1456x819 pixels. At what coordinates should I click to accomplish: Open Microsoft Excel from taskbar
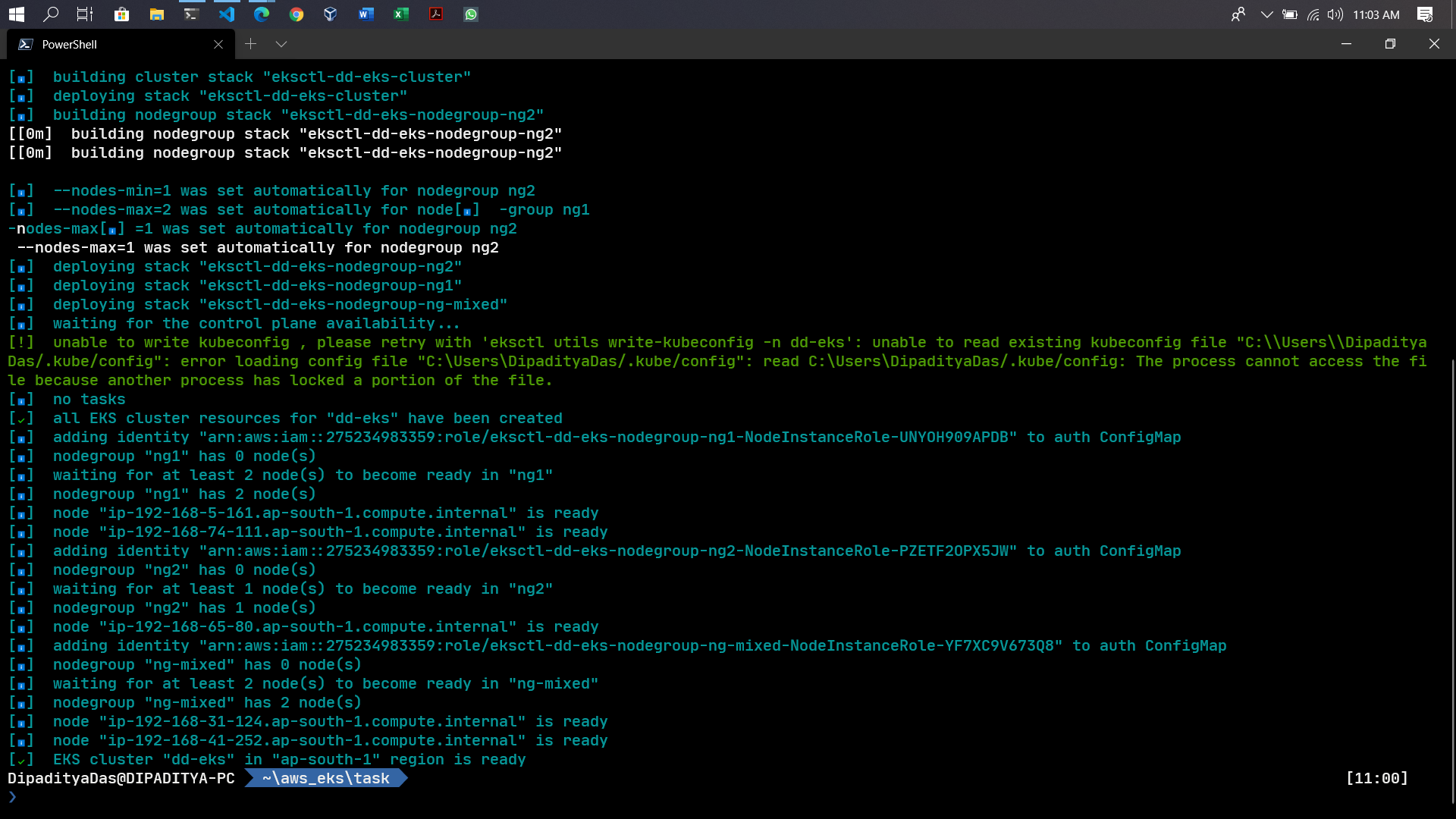click(x=401, y=14)
